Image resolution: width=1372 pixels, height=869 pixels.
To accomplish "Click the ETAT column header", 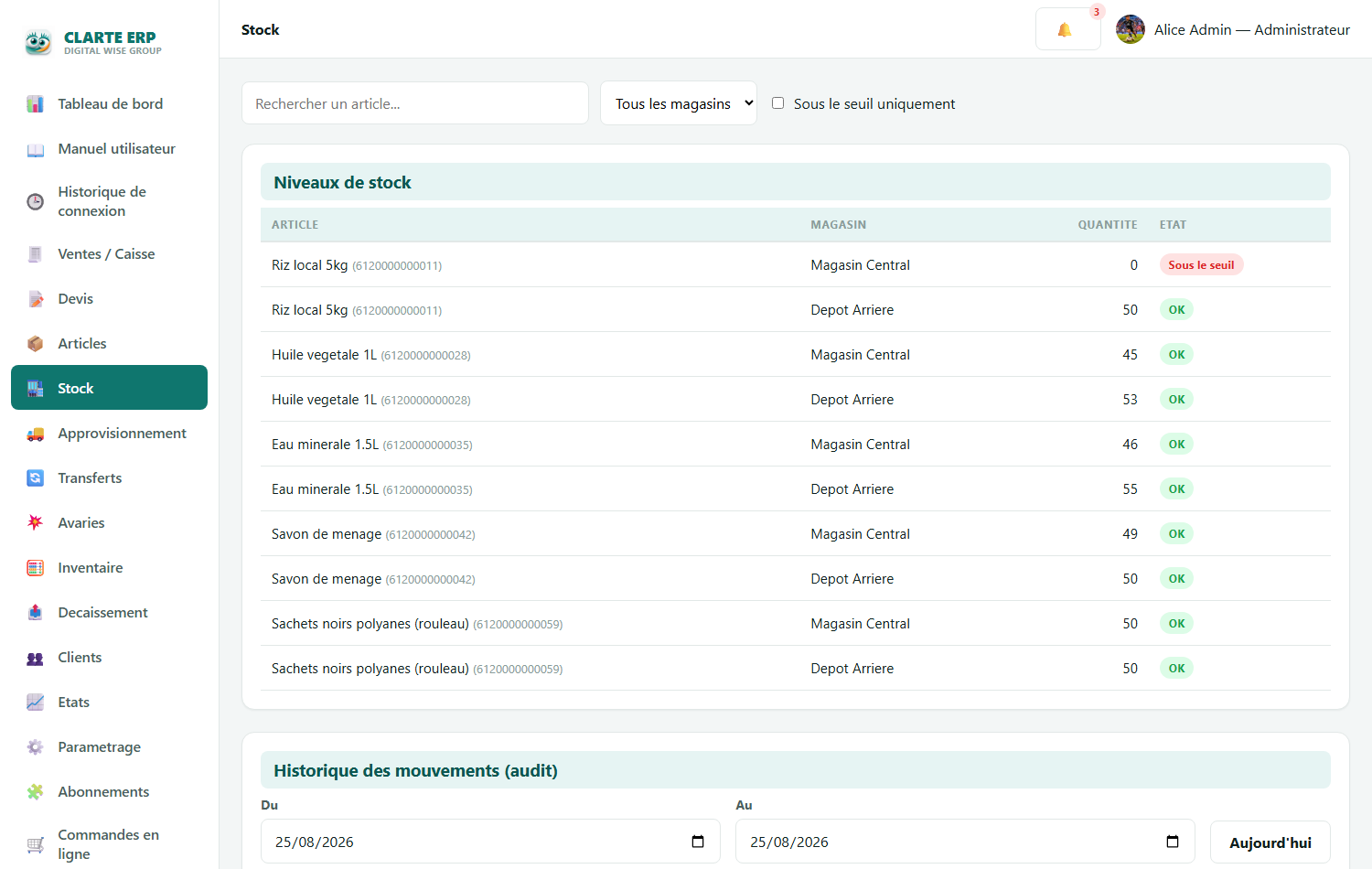I will [1173, 225].
